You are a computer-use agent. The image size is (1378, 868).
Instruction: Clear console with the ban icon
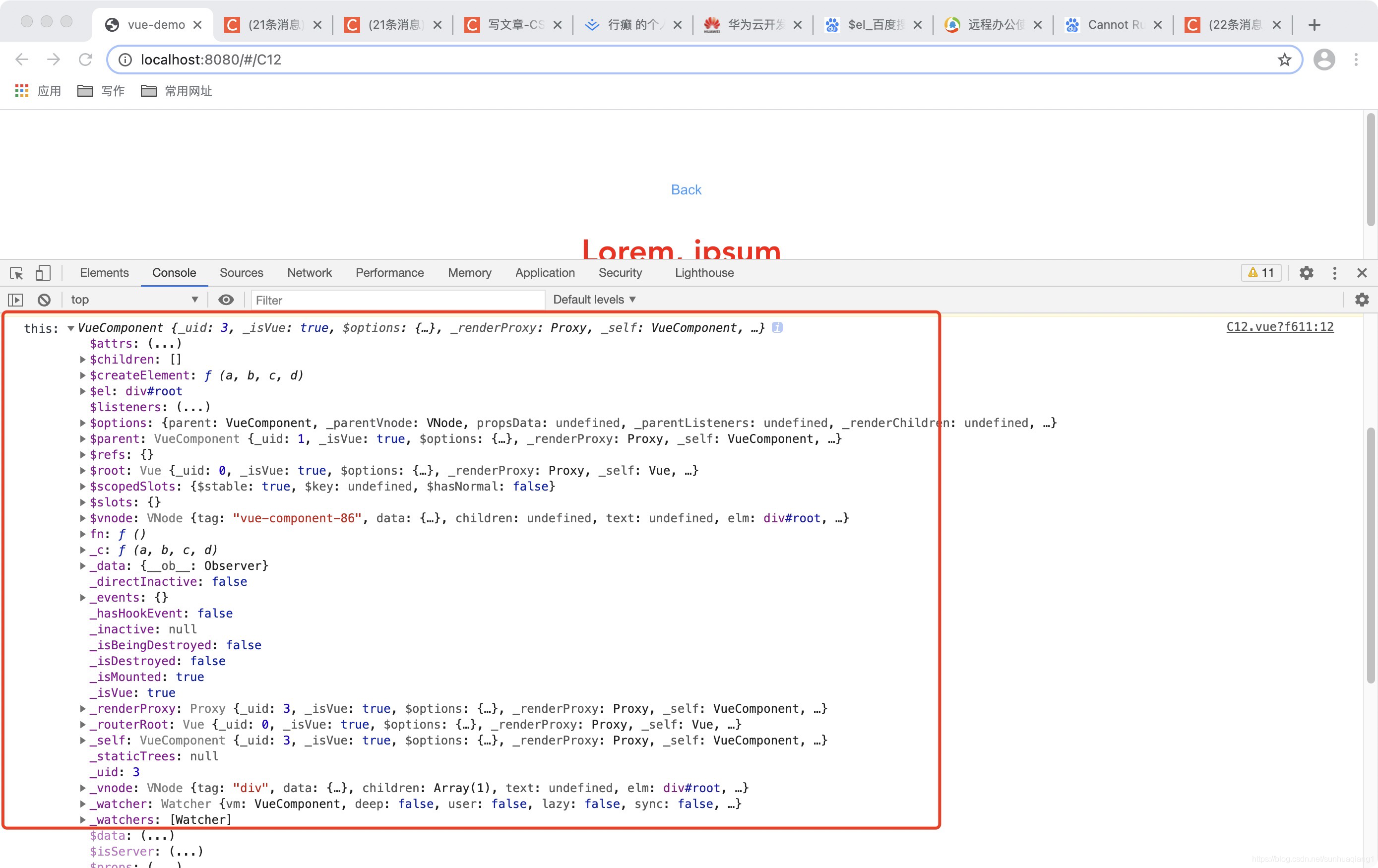coord(44,300)
